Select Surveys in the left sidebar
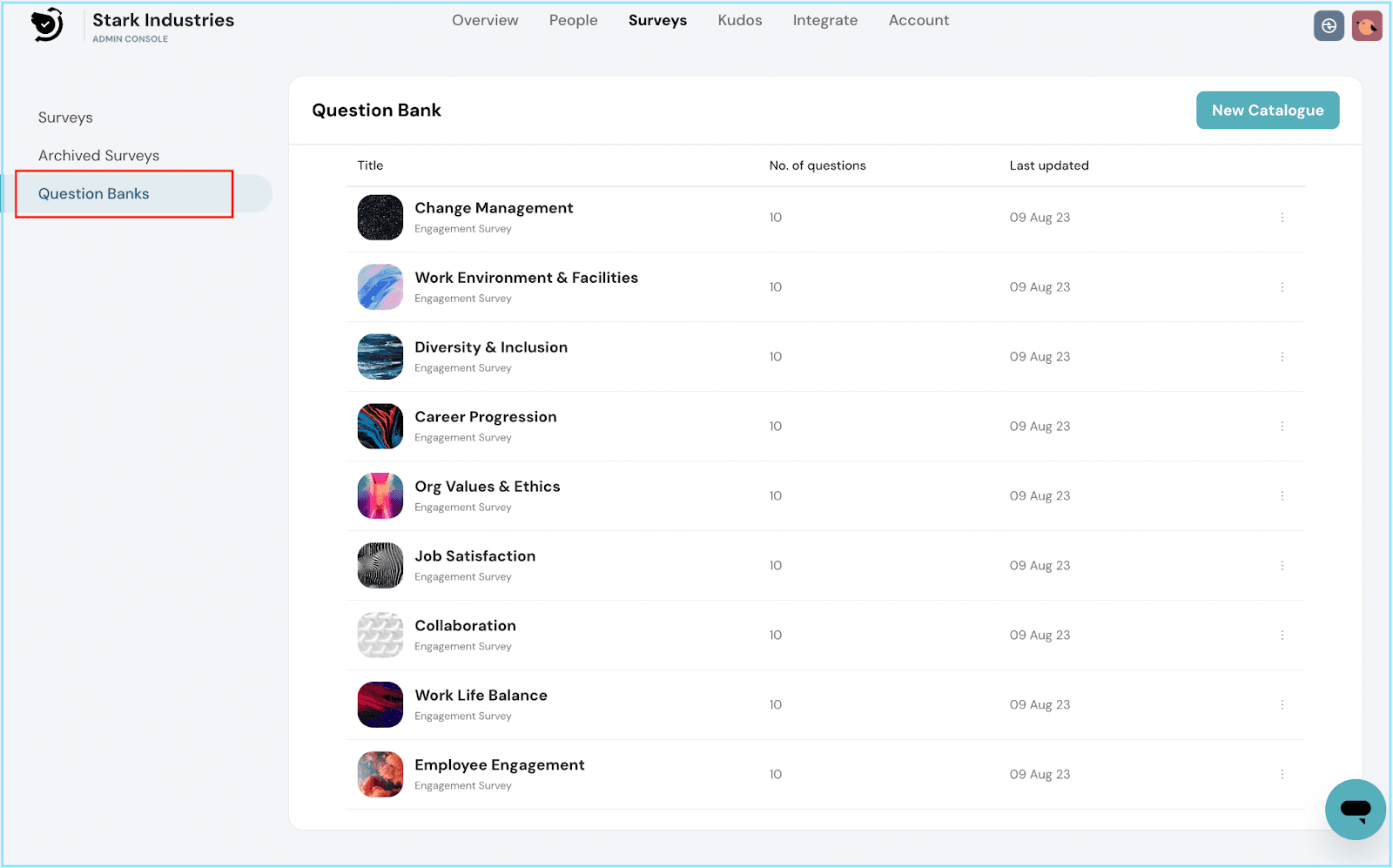Screen dimensions: 1393x868 65,118
